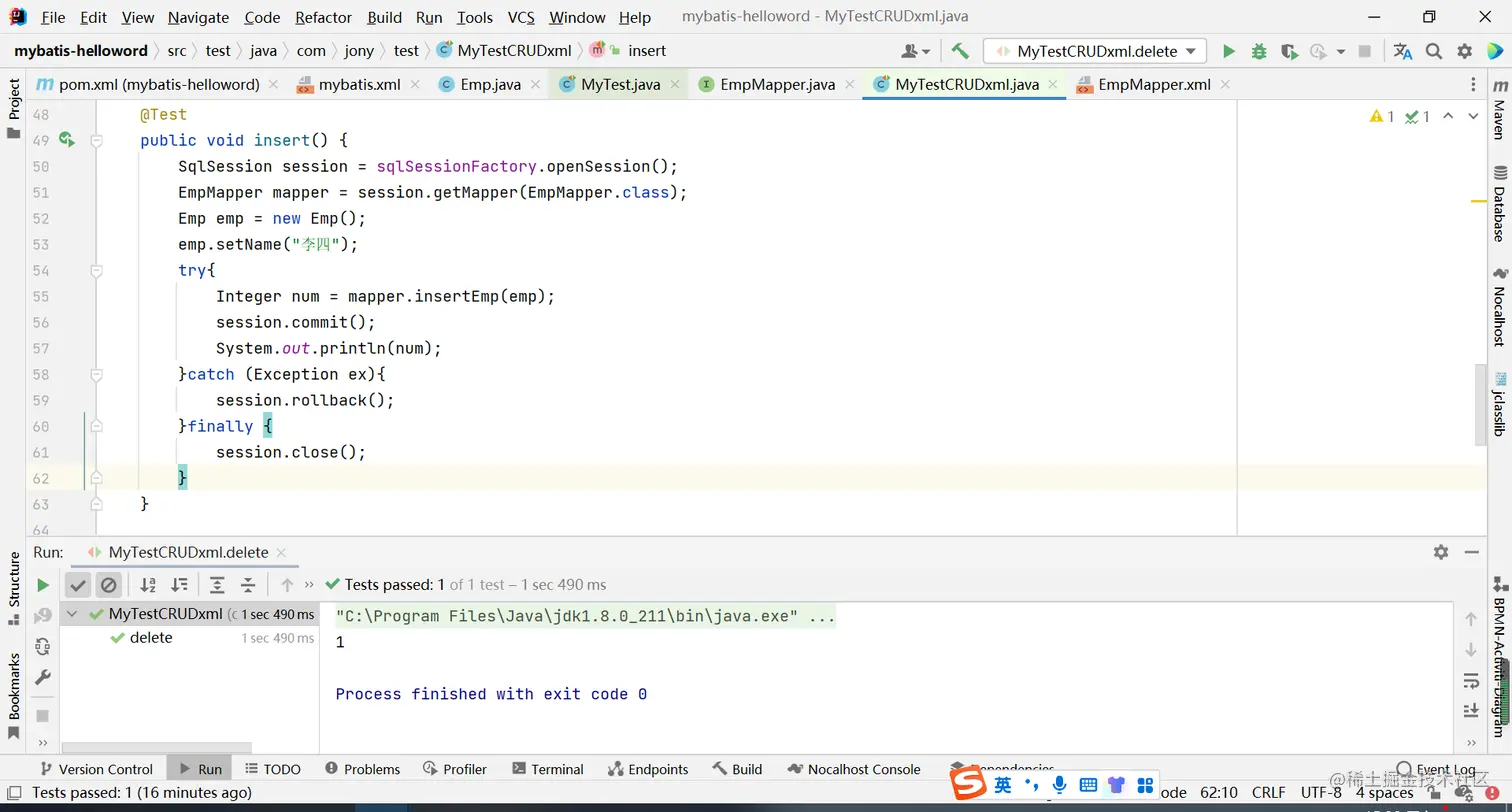Toggle scroll to end of console
Image resolution: width=1512 pixels, height=812 pixels.
1471,711
